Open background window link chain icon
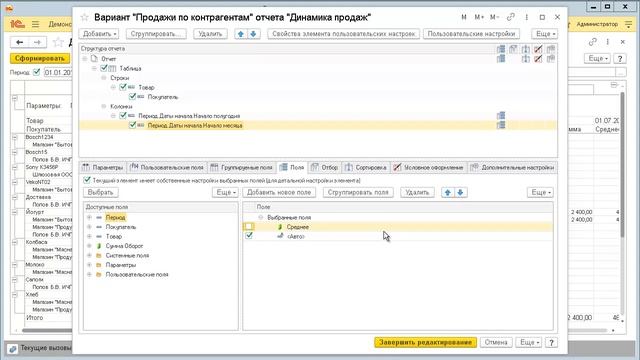640x360 pixels. click(593, 42)
